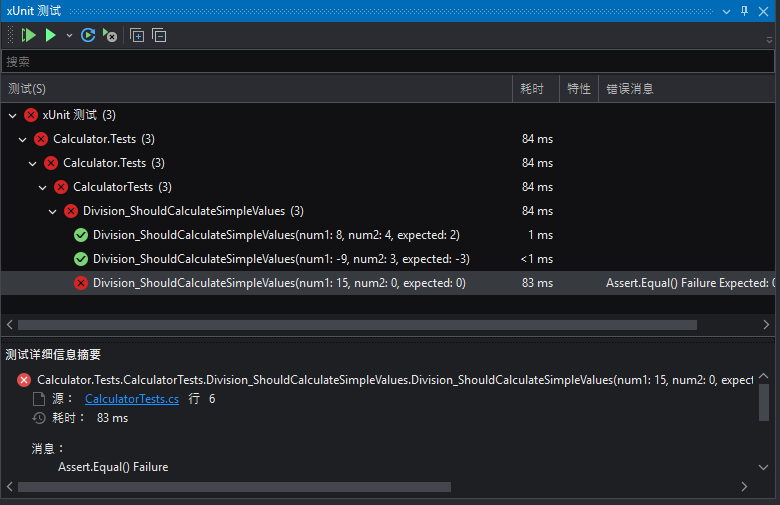Open window position dropdown menu
780x505 pixels.
pos(726,11)
